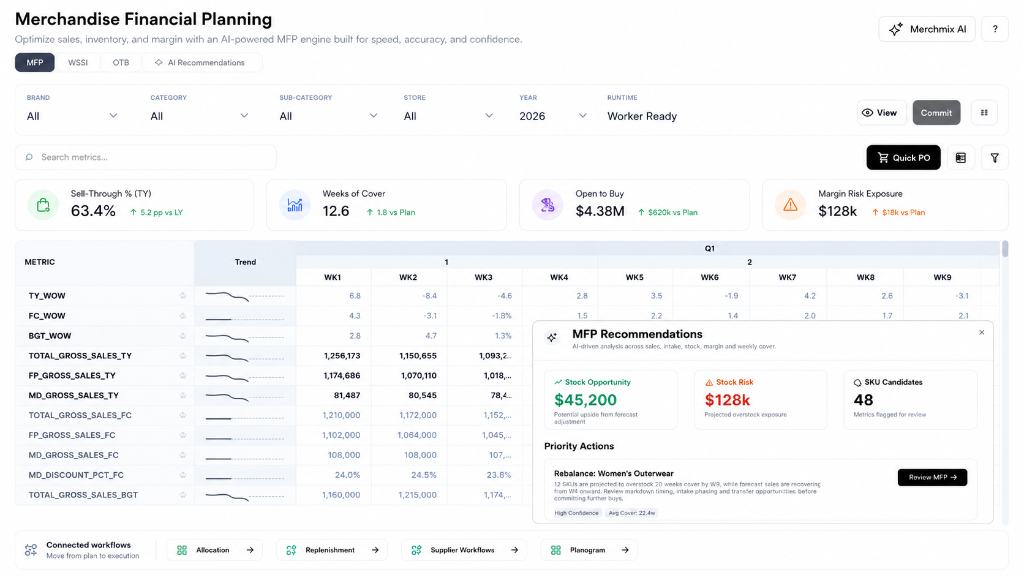The image size is (1024, 576).
Task: Click the table's vertical scrollbar
Action: (x=1004, y=249)
